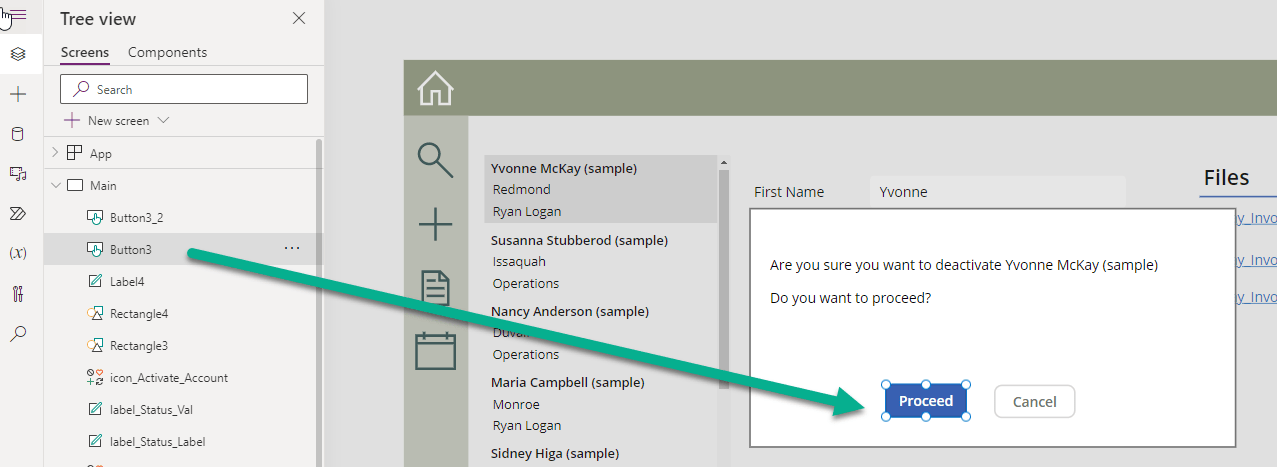Click the icon_Activate_Account type icon

(x=96, y=378)
